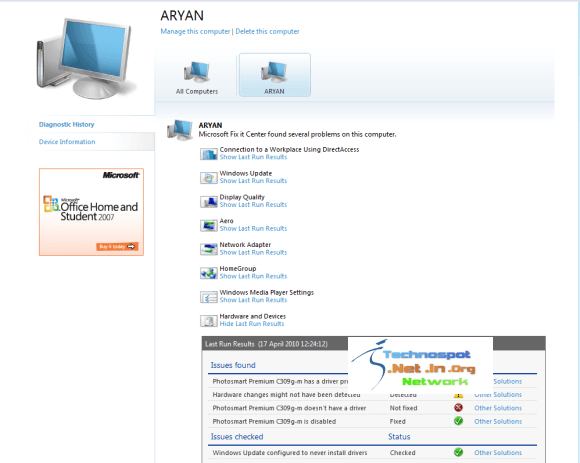The image size is (580, 463).
Task: Click the Manage this computer link
Action: point(195,31)
